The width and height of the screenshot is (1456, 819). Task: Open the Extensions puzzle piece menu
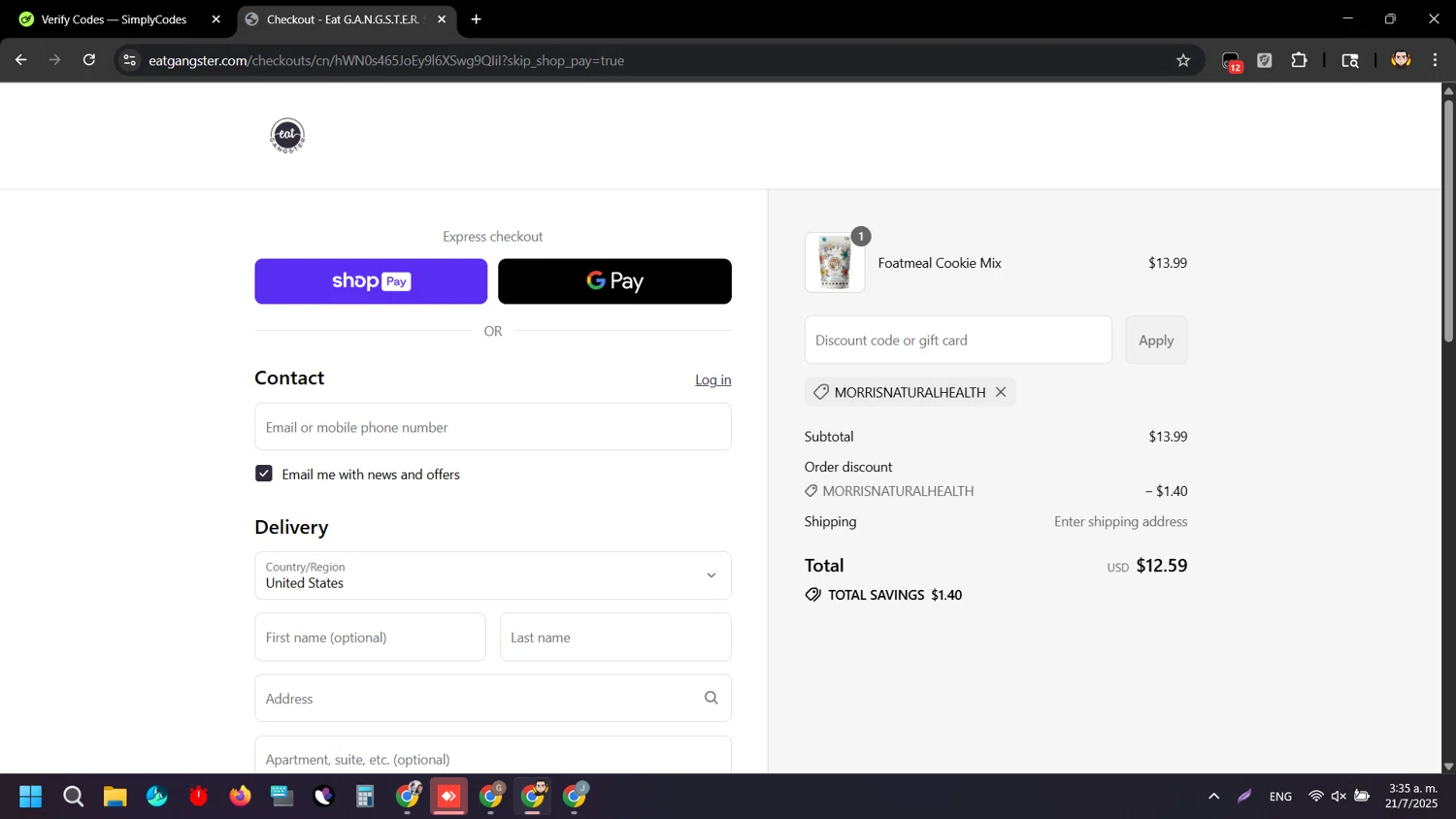(1299, 60)
